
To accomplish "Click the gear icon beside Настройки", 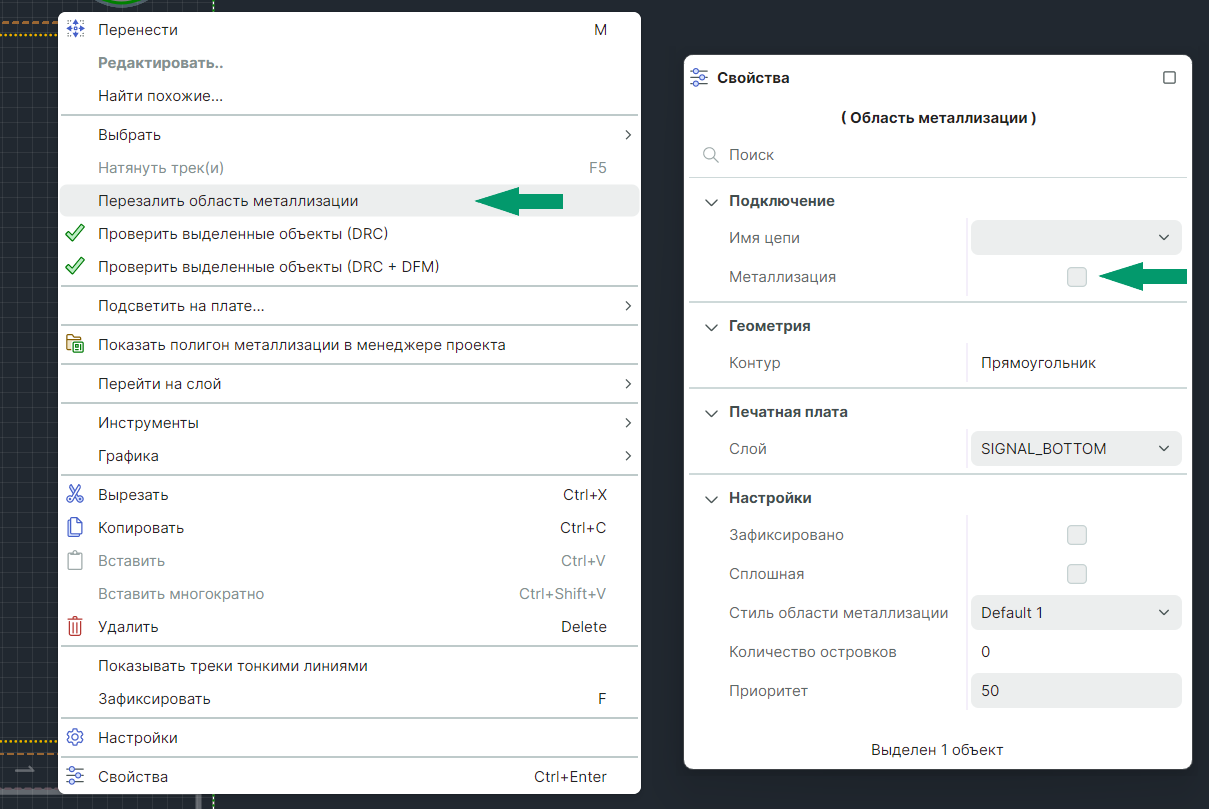I will pos(75,738).
